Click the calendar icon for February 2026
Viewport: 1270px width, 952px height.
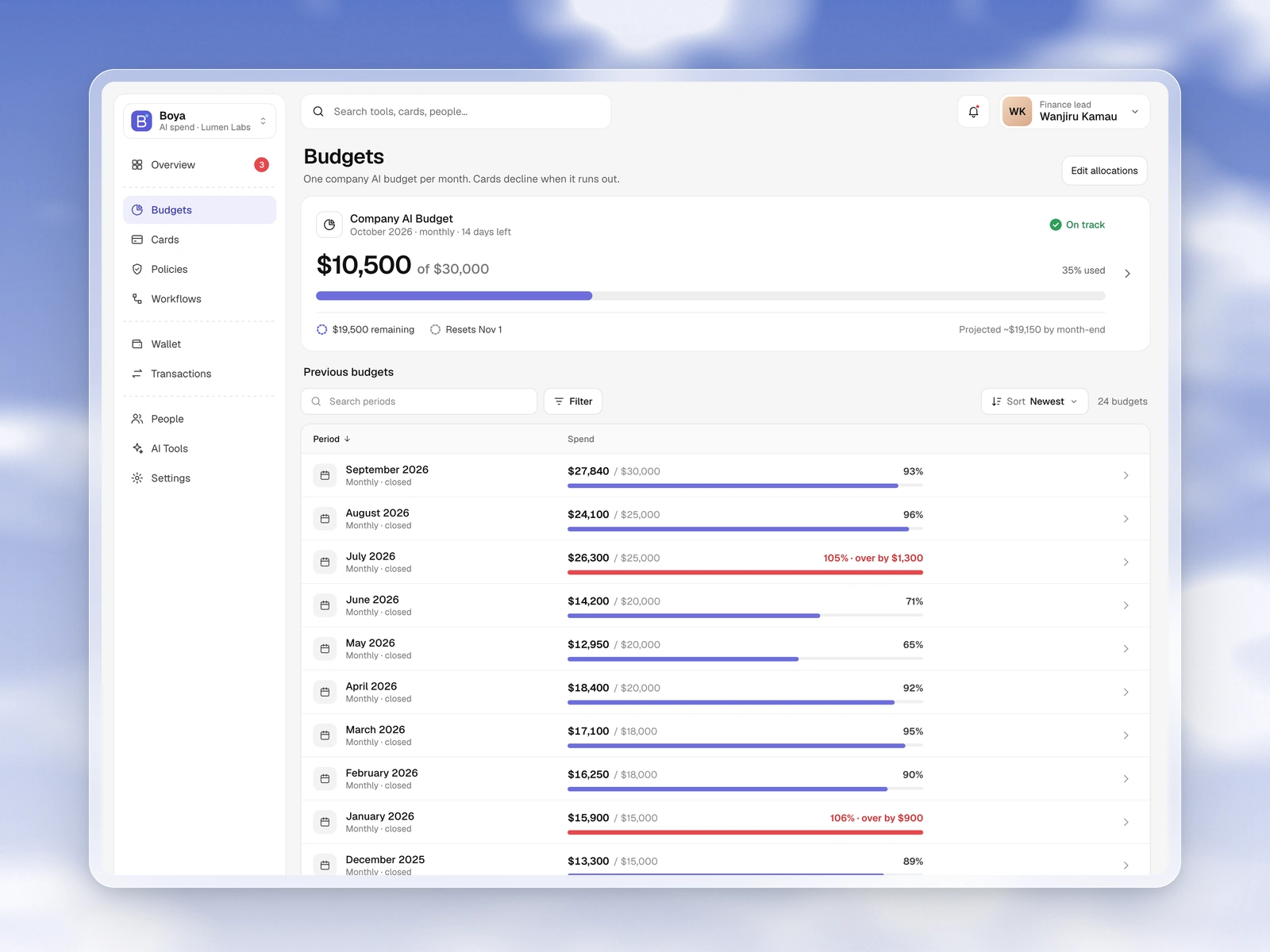(x=325, y=779)
